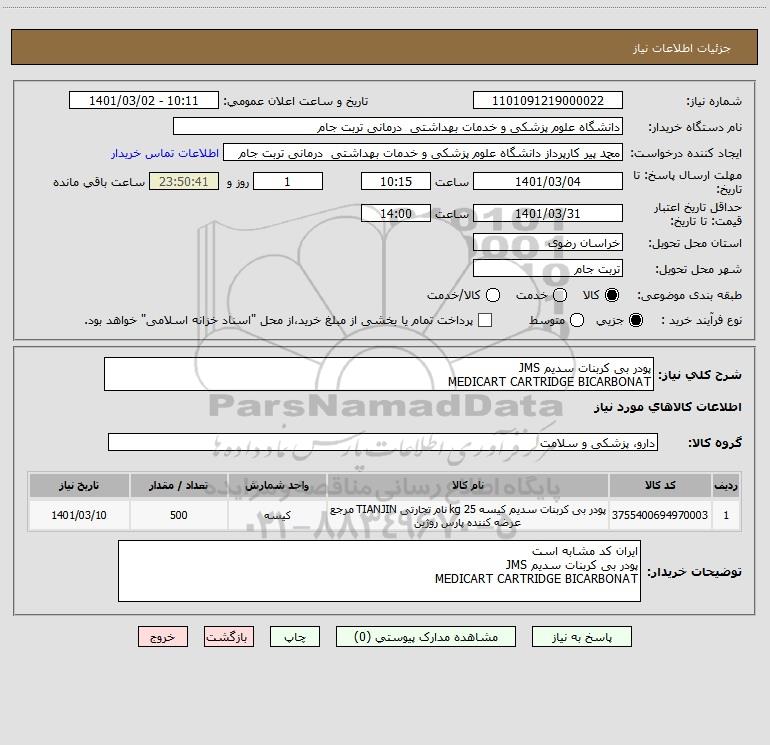Click the product name cell mentioning TIANJIN
The height and width of the screenshot is (745, 770).
coord(468,516)
